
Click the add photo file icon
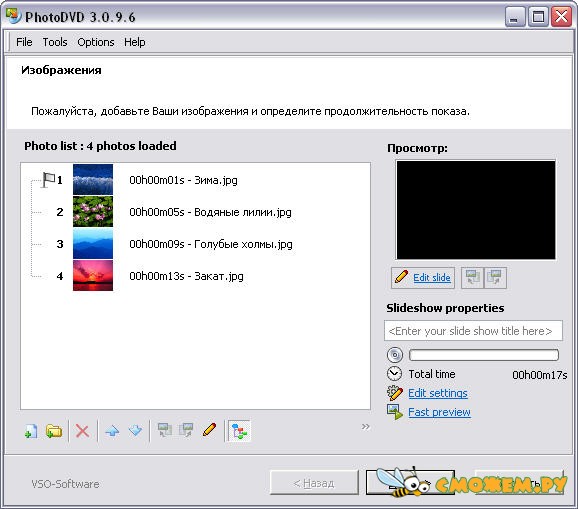[31, 430]
